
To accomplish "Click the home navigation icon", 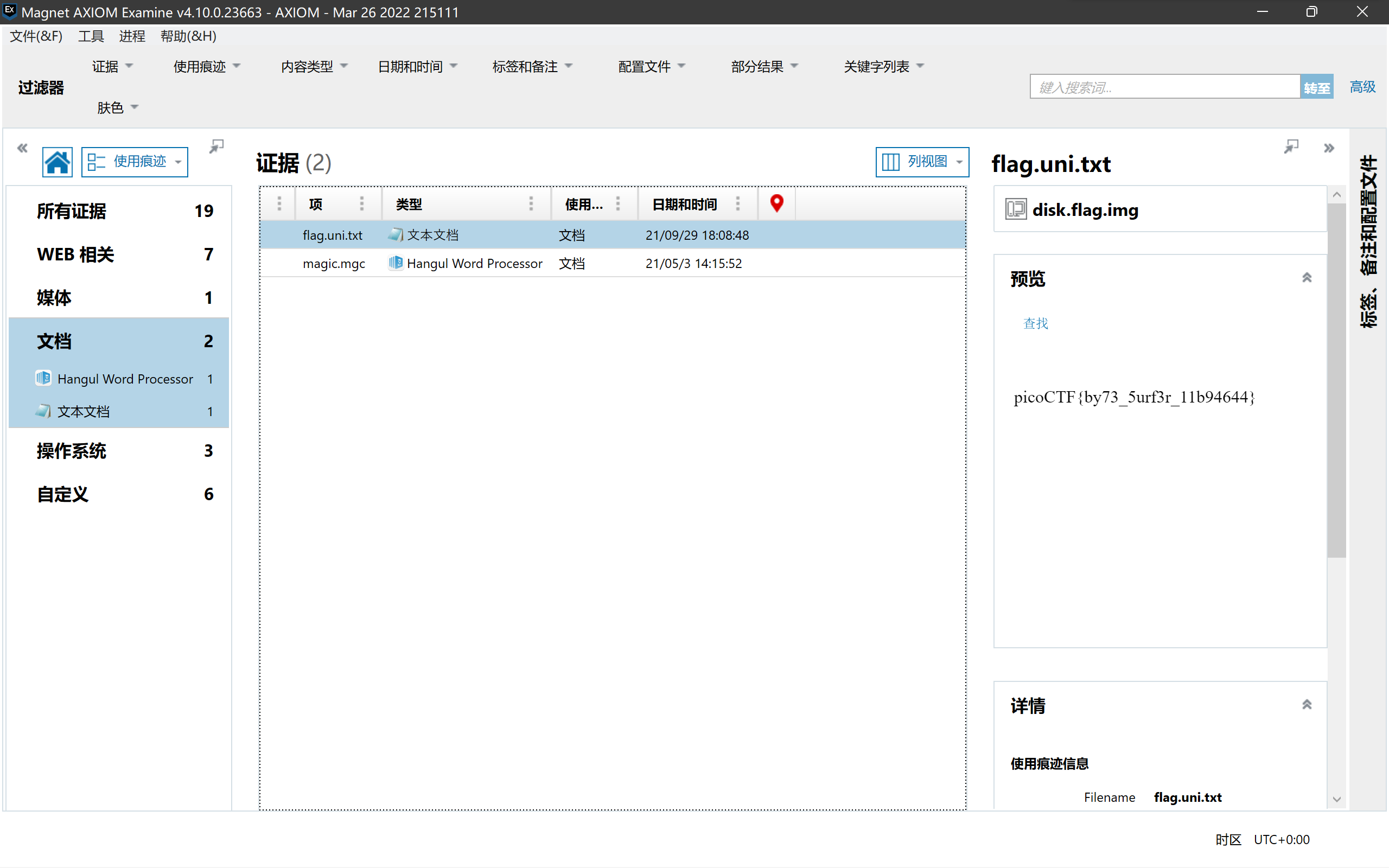I will [x=58, y=162].
